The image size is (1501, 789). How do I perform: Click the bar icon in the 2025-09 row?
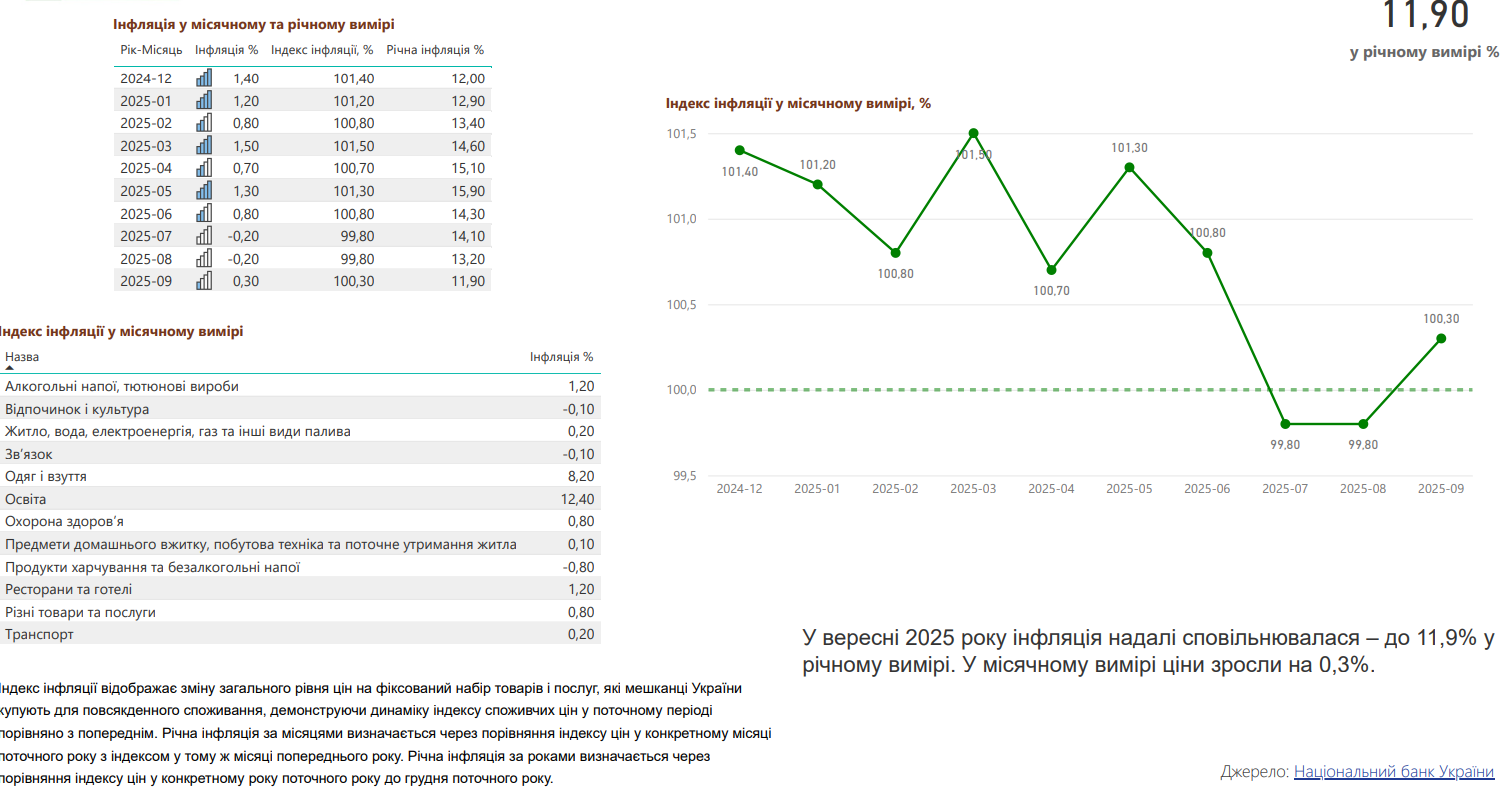pos(204,281)
